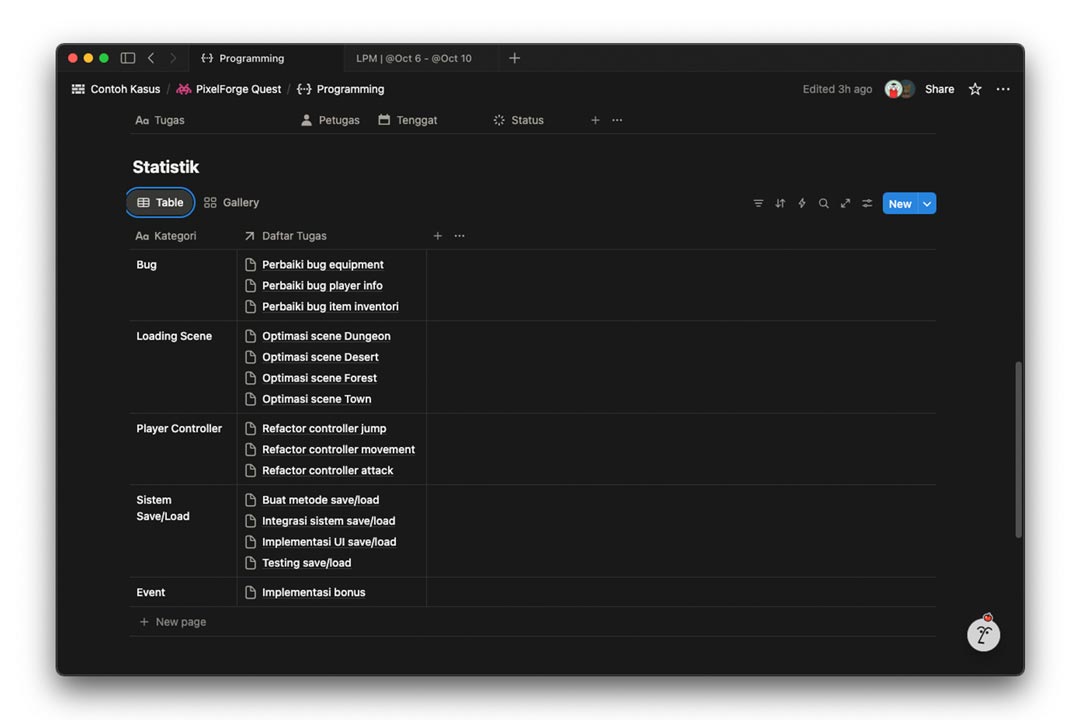The height and width of the screenshot is (720, 1080).
Task: Add new property next to Status column
Action: point(595,120)
